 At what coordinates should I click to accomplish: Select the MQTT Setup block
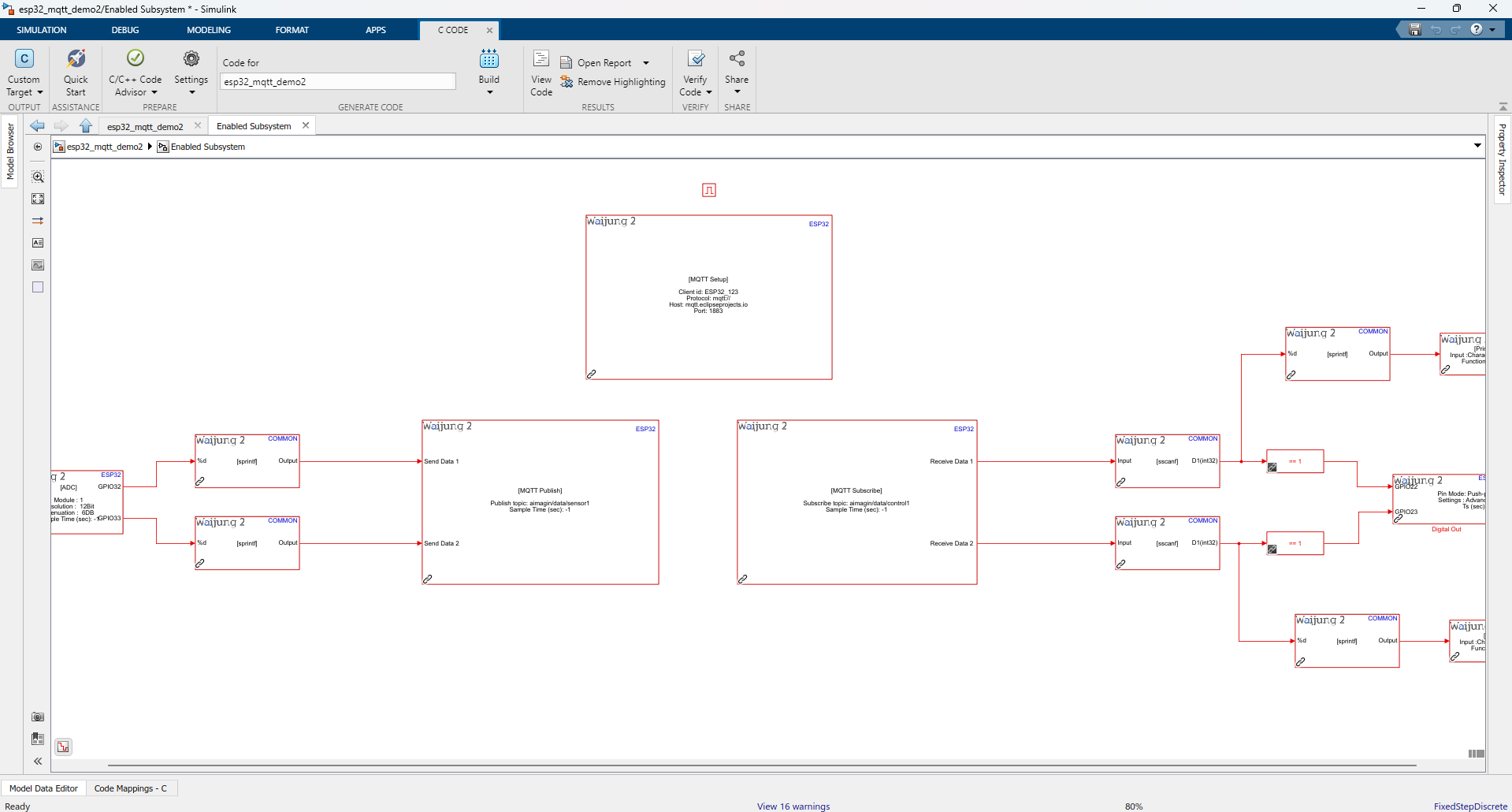(x=709, y=297)
